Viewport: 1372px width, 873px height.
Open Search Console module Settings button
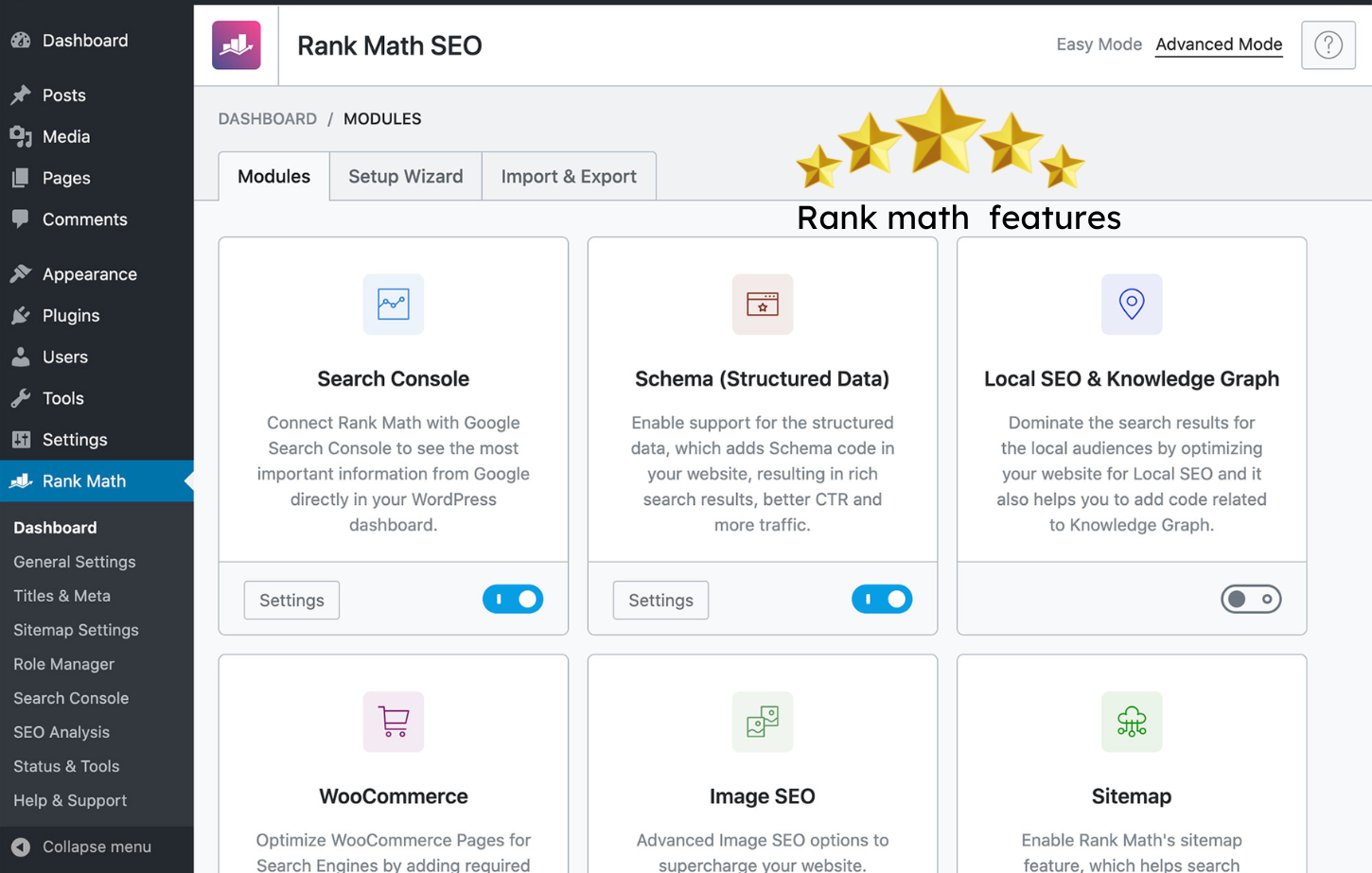tap(291, 600)
